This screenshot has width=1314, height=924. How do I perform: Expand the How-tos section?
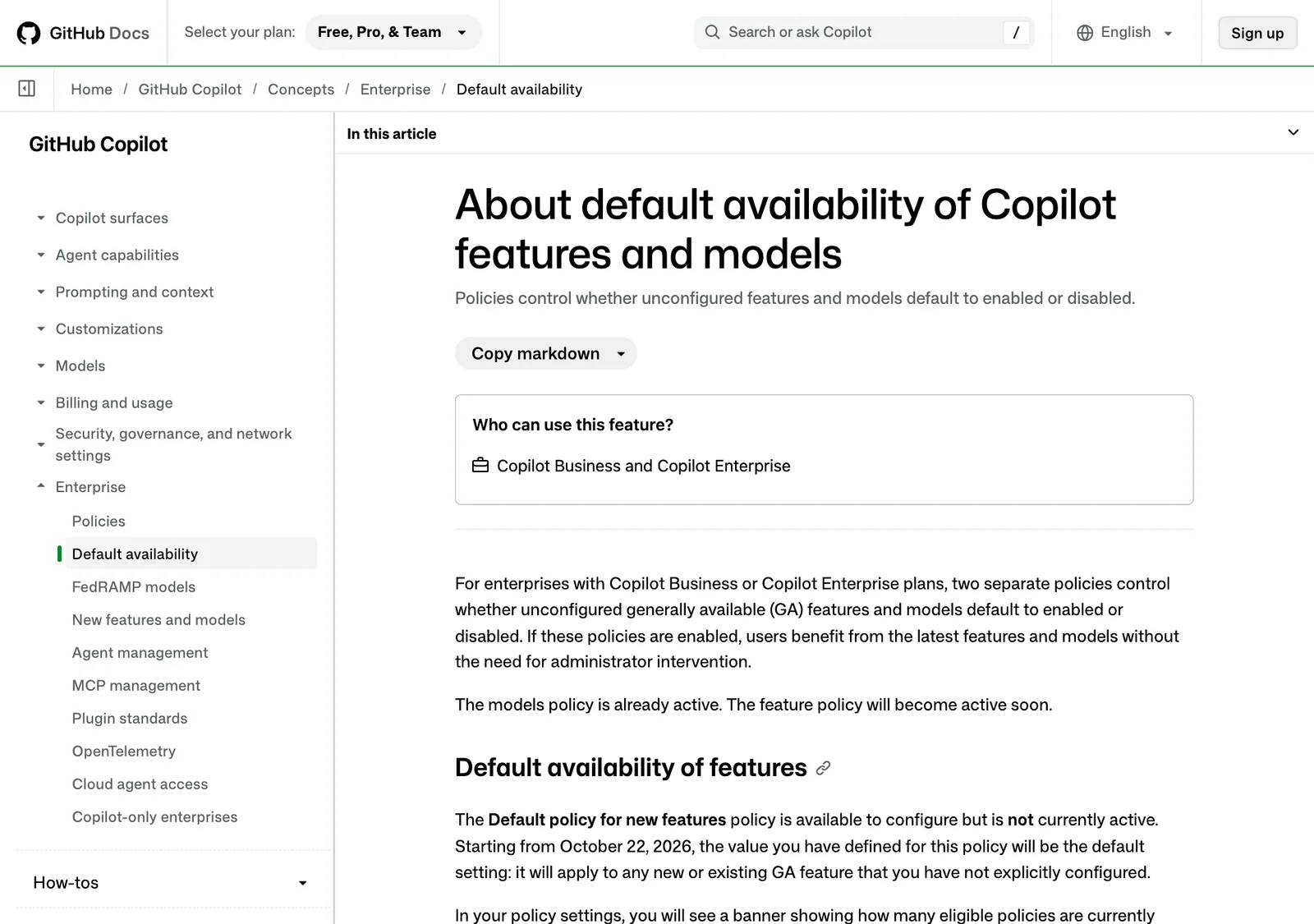(x=170, y=883)
